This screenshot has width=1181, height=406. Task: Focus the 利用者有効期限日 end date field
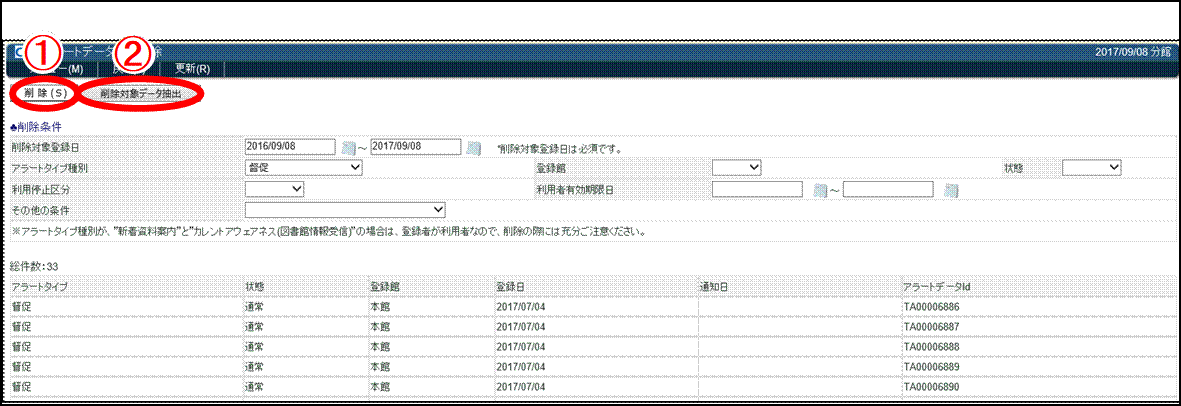[889, 188]
